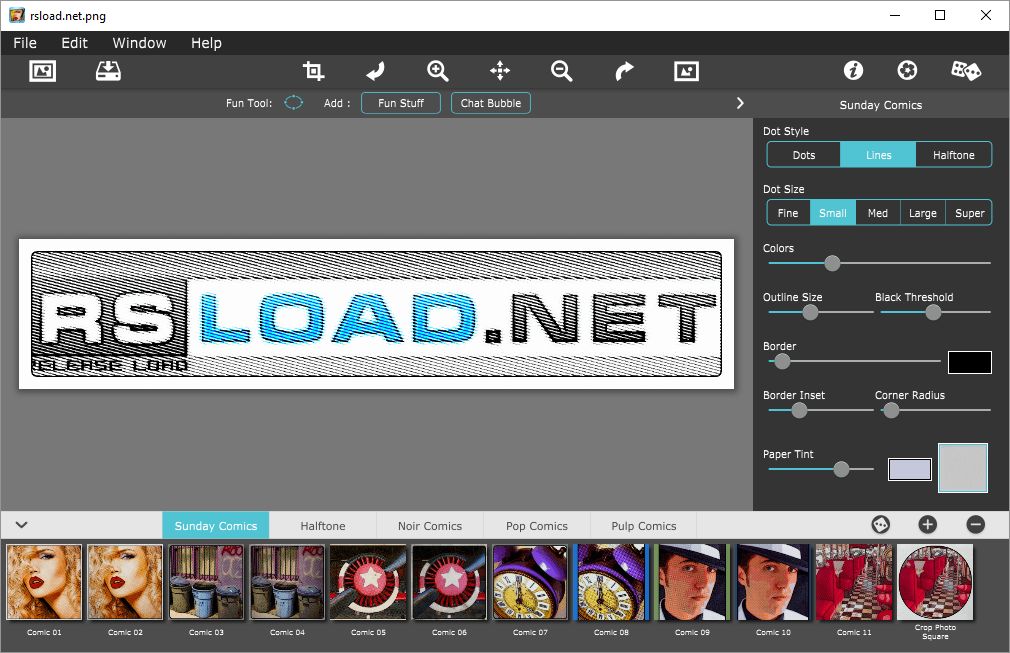1010x653 pixels.
Task: Select the Crop tool
Action: point(313,71)
